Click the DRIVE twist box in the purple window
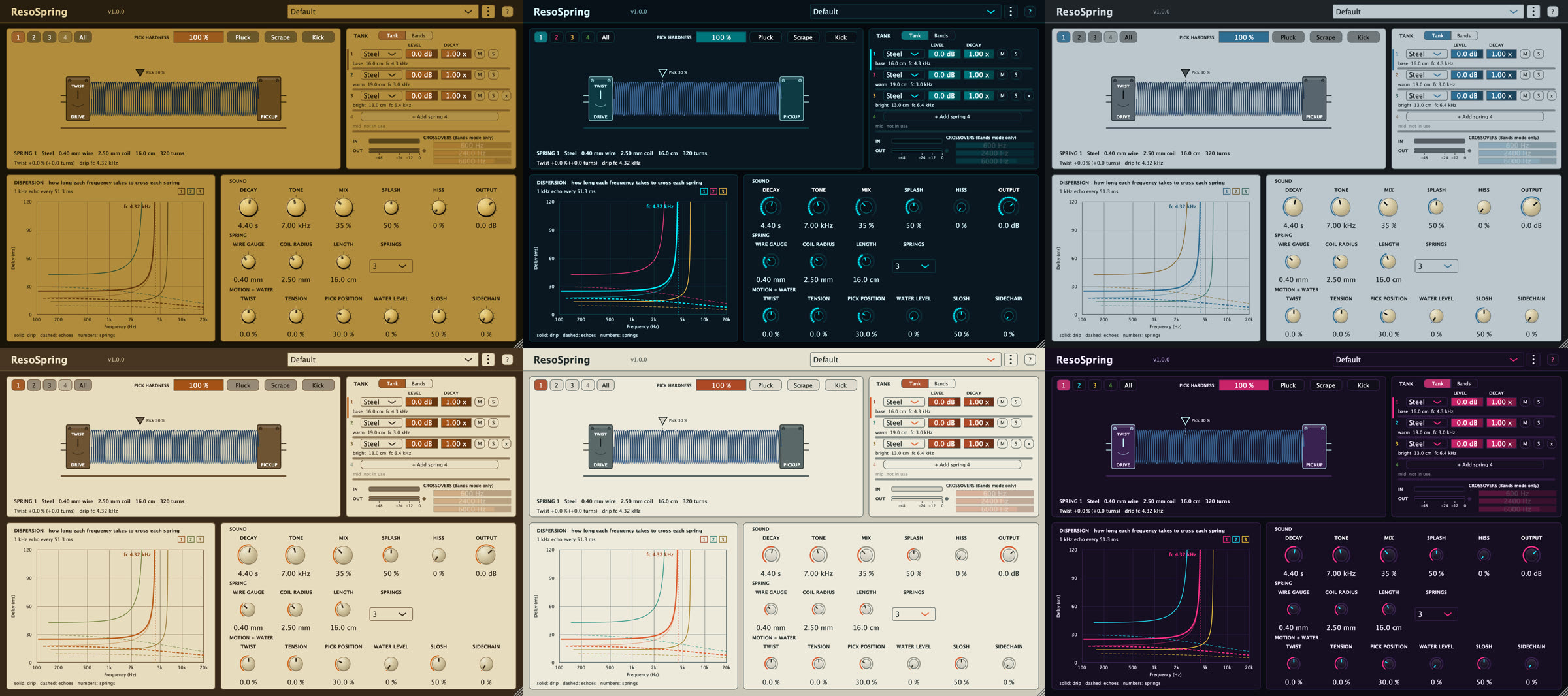This screenshot has width=1568, height=696. pos(1123,447)
